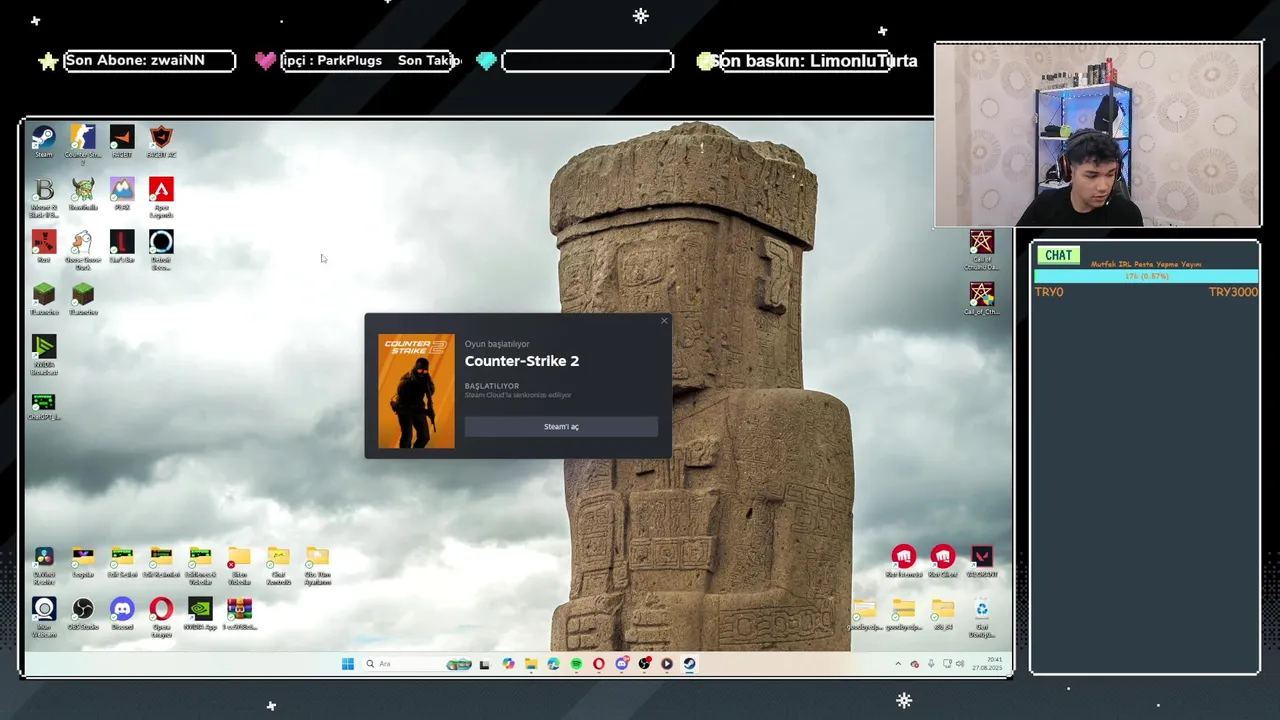Image resolution: width=1280 pixels, height=720 pixels.
Task: Open the taskbar clock and date
Action: point(987,664)
